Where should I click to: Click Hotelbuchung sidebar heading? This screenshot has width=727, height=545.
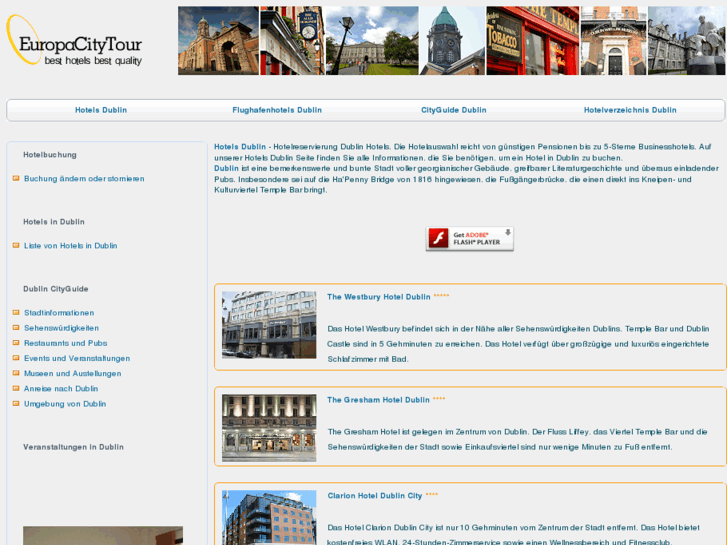click(50, 155)
